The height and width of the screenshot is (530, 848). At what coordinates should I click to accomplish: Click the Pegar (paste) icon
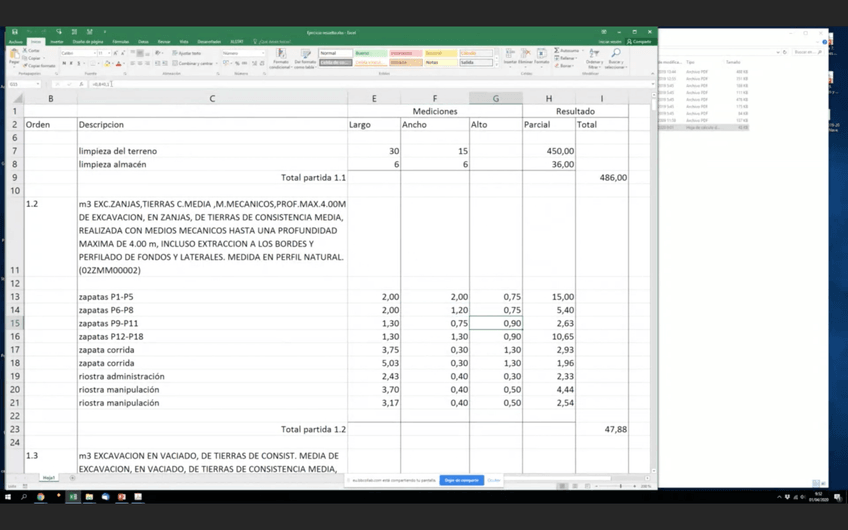[x=15, y=55]
